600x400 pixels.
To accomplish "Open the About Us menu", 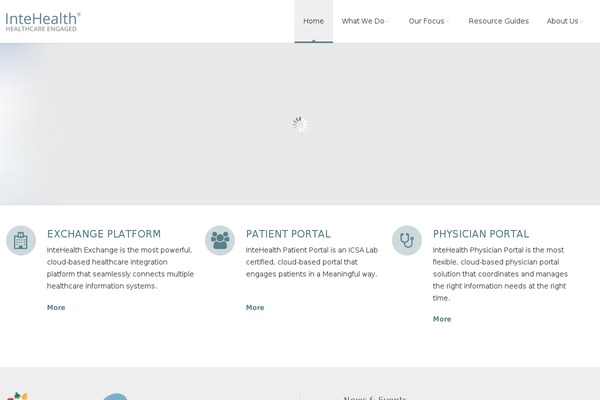I will 562,21.
